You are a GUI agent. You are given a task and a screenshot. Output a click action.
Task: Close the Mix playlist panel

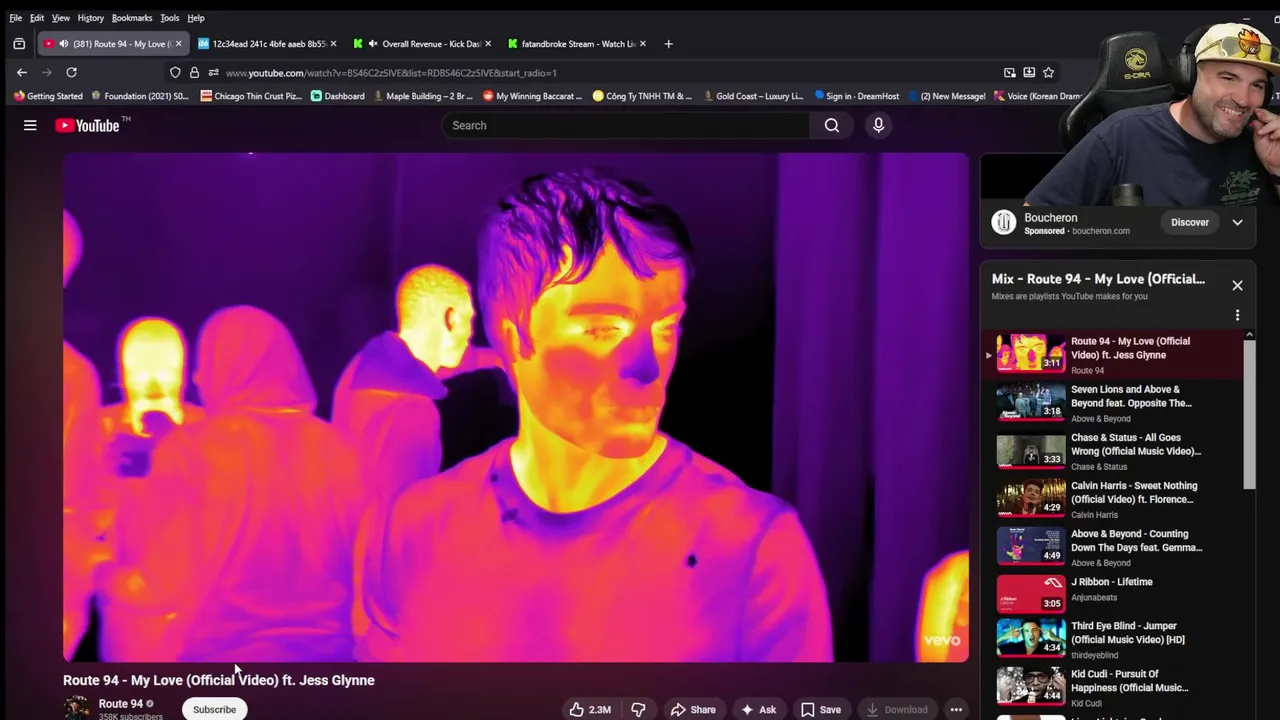(x=1237, y=285)
